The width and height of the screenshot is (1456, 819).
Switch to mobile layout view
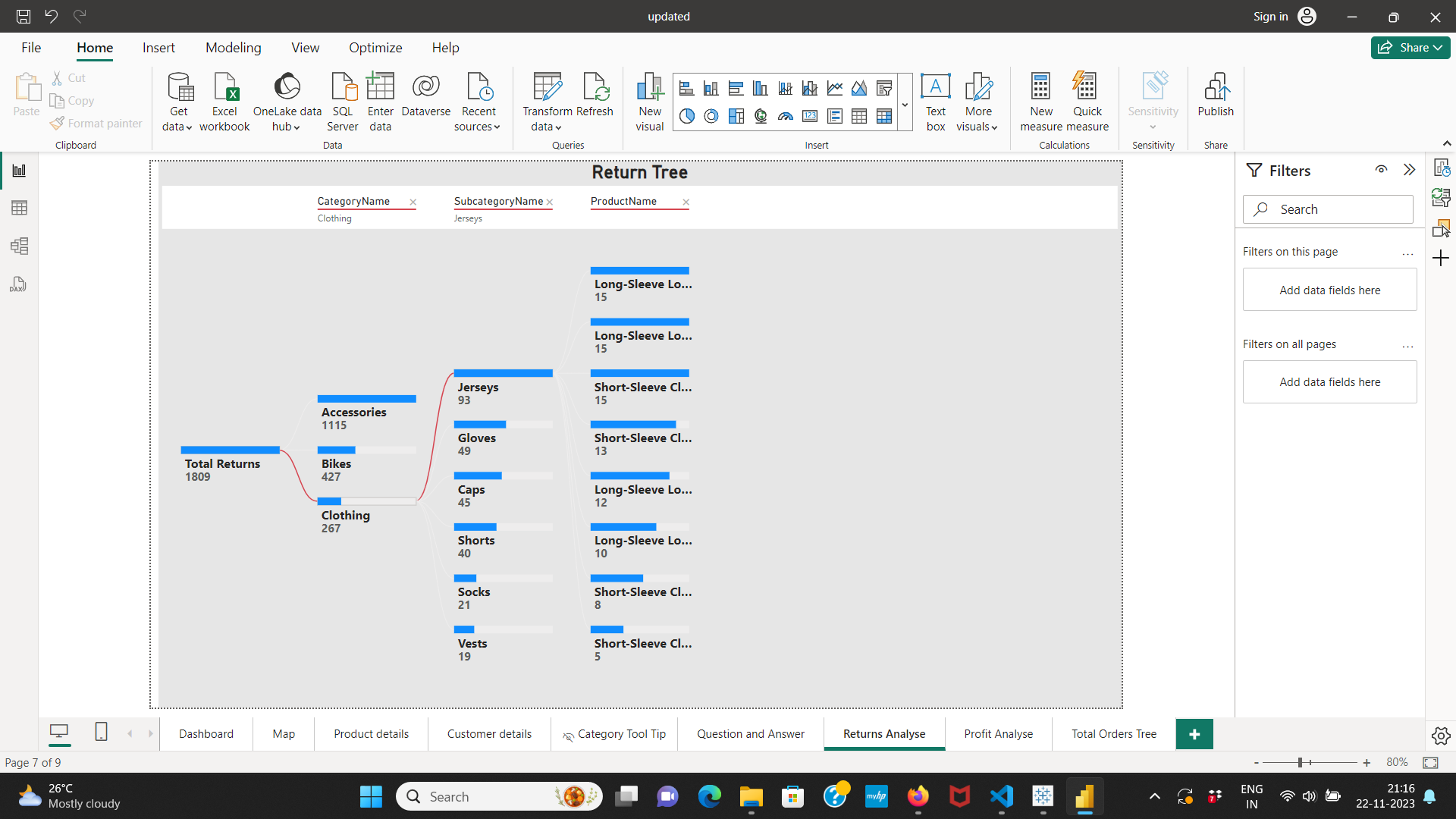point(101,733)
